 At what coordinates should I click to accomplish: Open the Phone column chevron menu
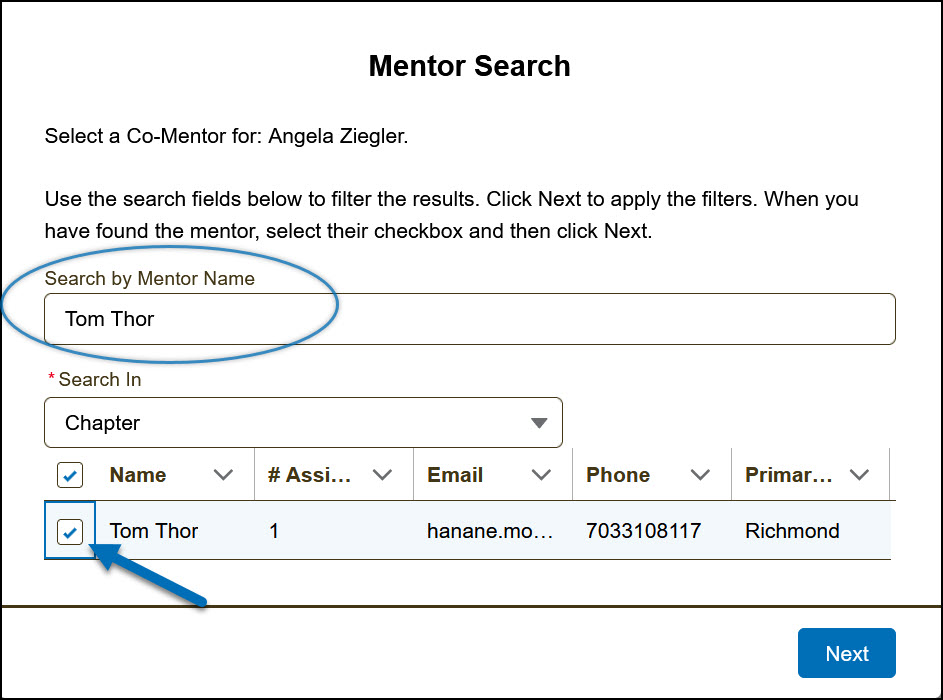(700, 475)
